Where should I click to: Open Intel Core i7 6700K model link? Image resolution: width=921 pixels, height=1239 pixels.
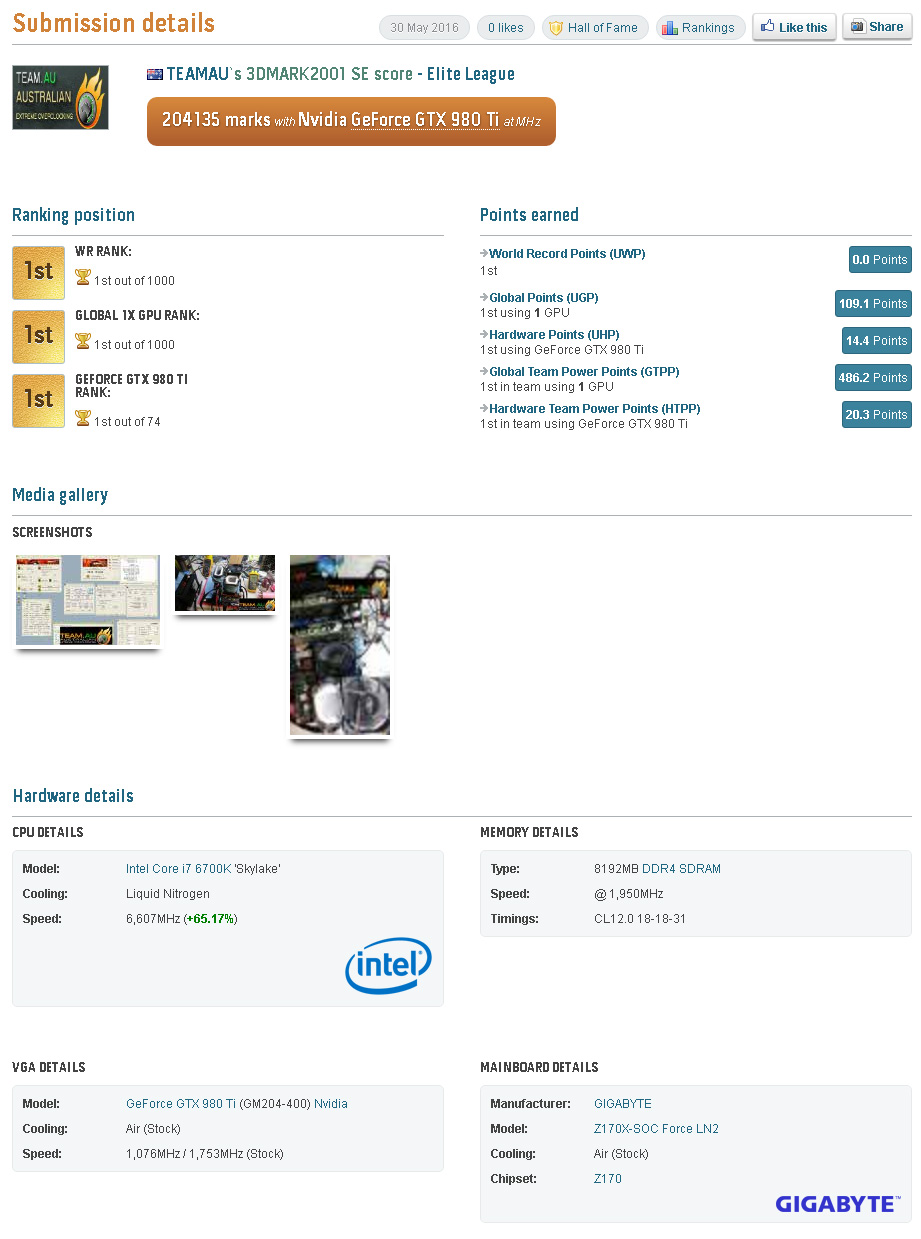179,869
